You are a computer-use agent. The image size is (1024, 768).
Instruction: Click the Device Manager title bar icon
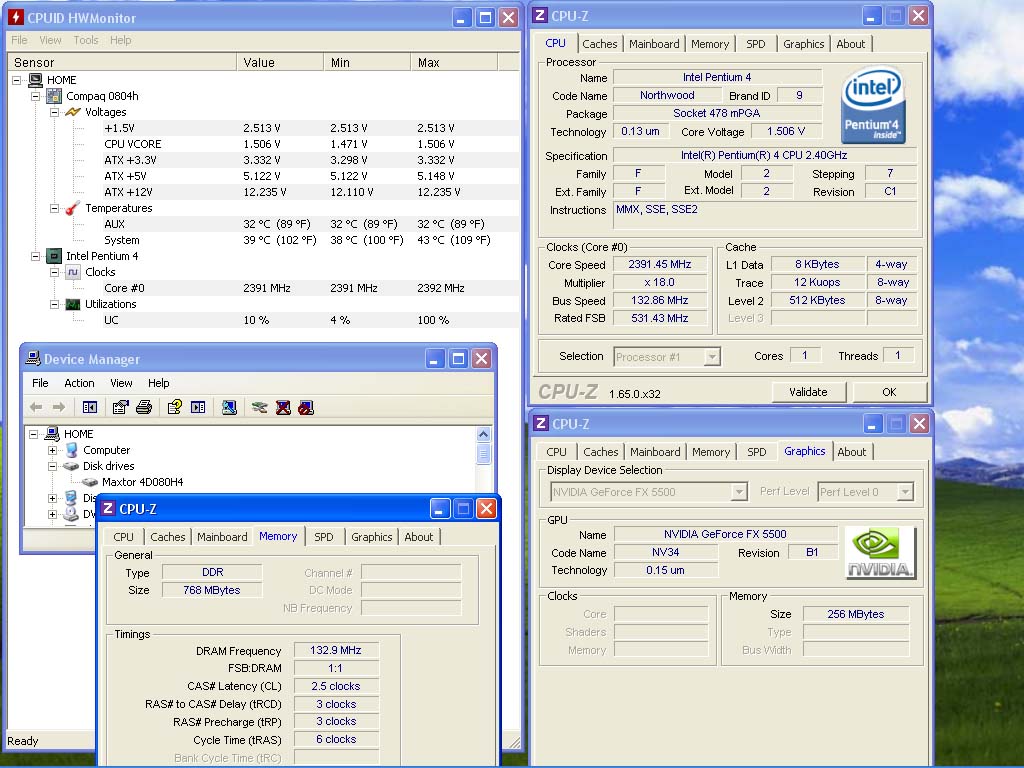click(x=33, y=358)
